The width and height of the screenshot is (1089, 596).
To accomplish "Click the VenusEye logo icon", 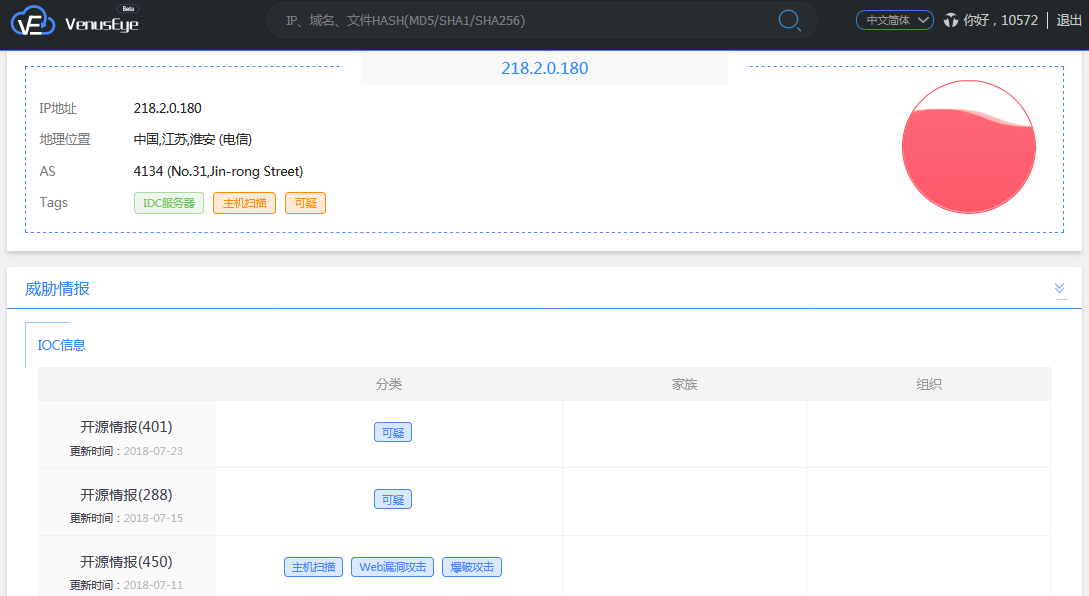I will (32, 22).
